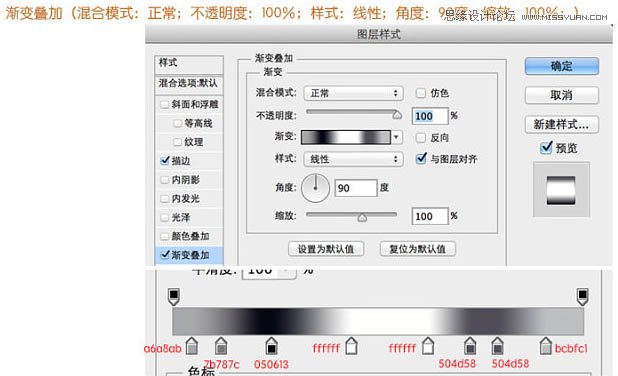The height and width of the screenshot is (376, 618).
Task: Click the style preview thumbnail
Action: [x=561, y=190]
